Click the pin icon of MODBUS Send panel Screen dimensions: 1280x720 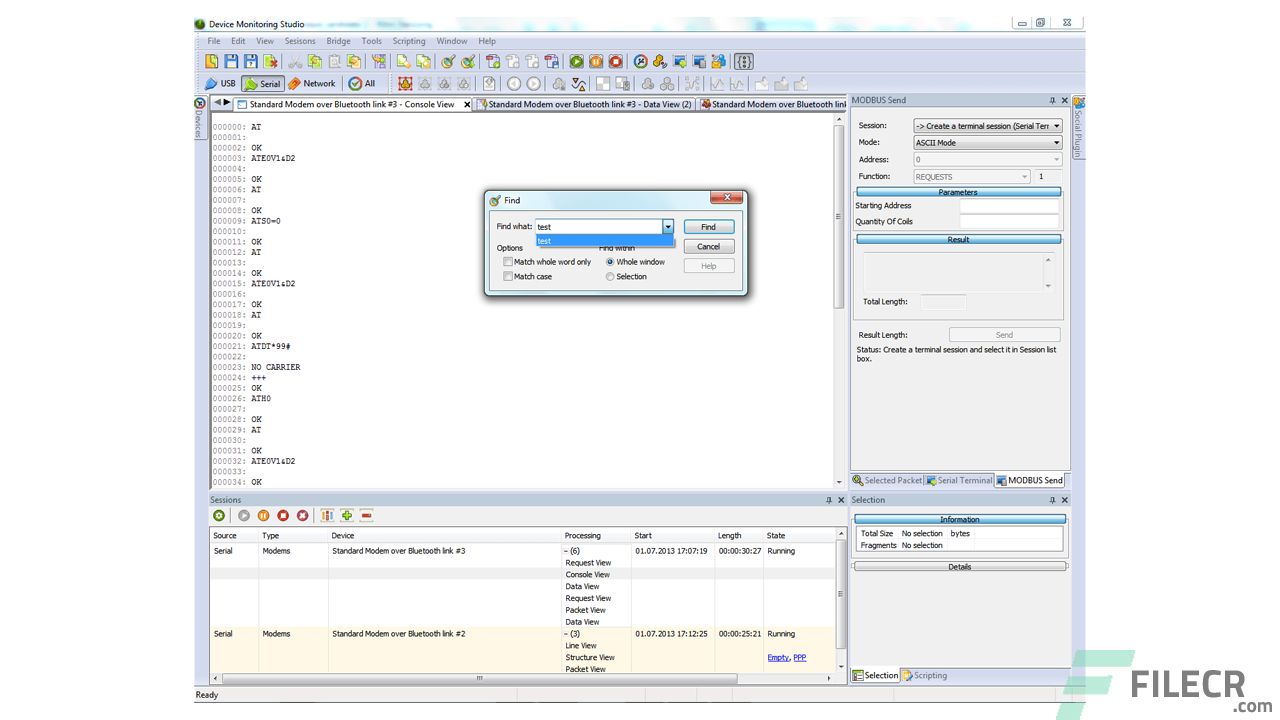pyautogui.click(x=1052, y=101)
